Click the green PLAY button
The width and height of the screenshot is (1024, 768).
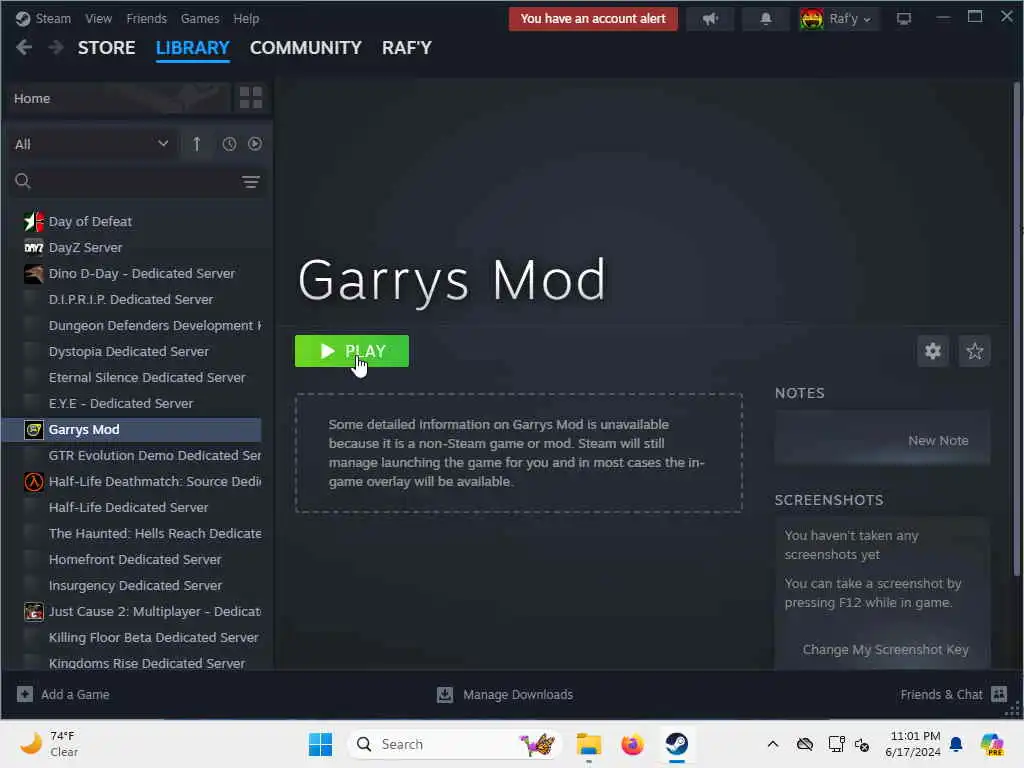(x=352, y=351)
